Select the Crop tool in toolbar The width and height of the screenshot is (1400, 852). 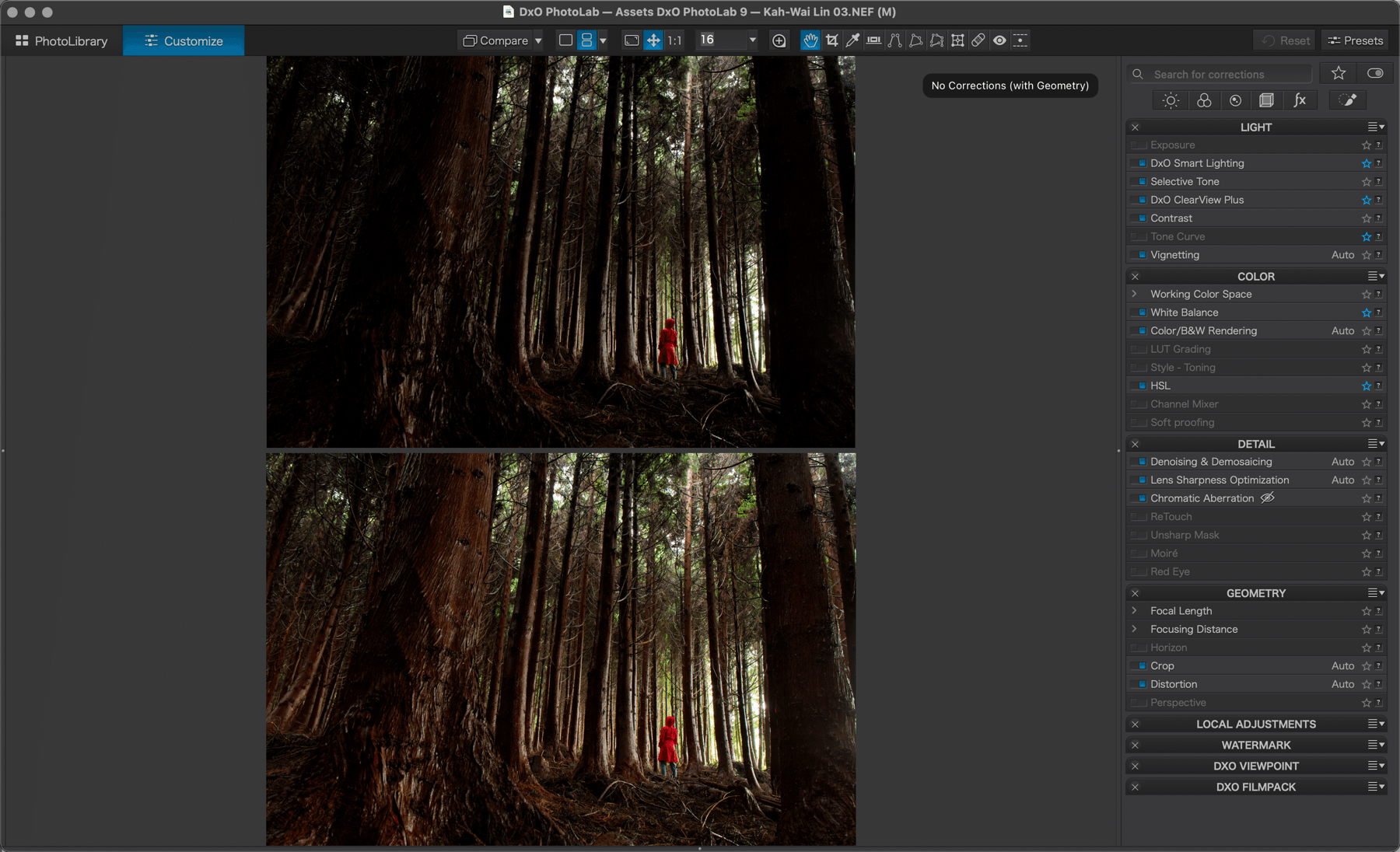[832, 40]
